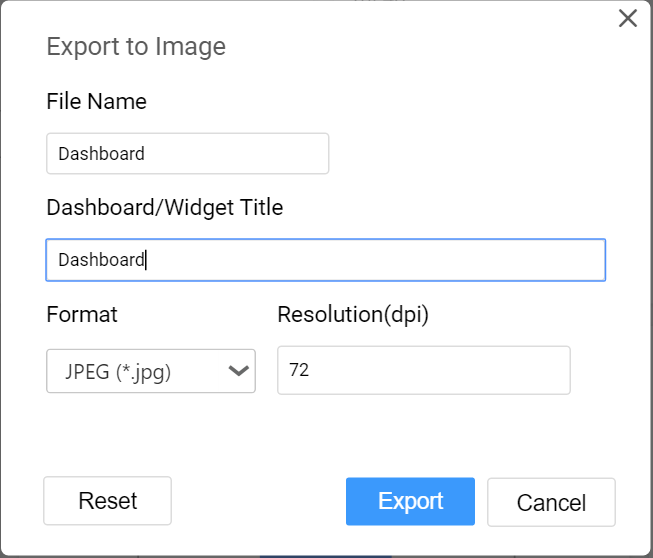Click the blue Export button
Screen dimensions: 653x558
(x=410, y=501)
